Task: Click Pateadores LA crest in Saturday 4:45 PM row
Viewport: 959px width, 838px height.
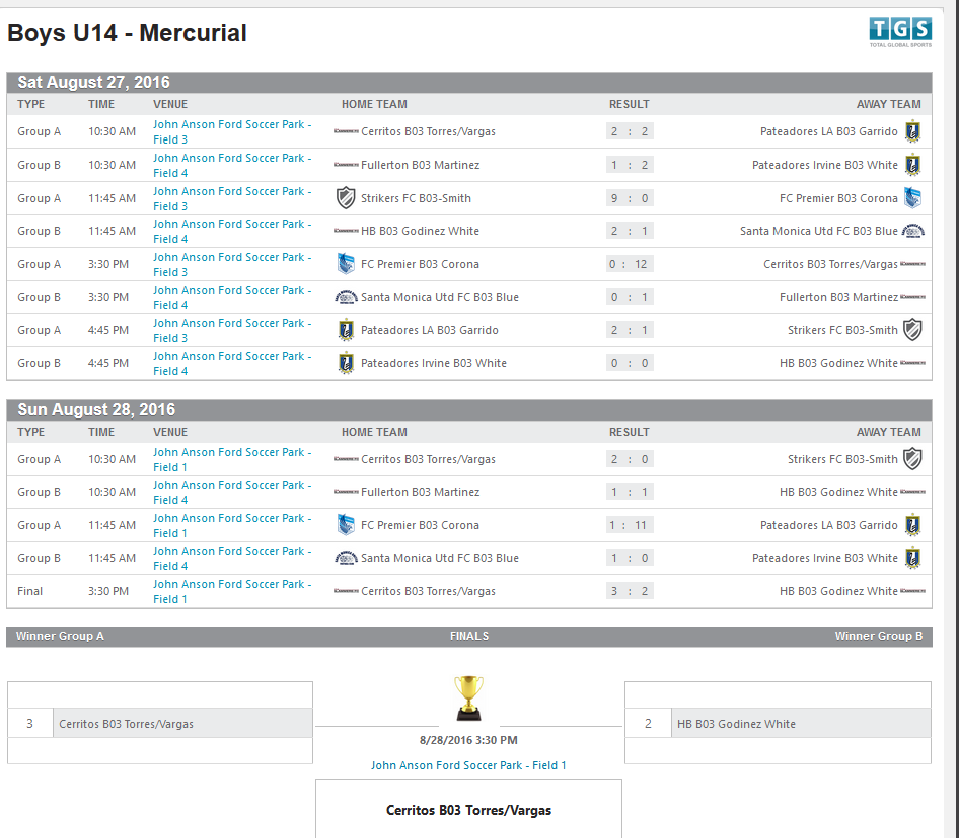Action: [x=346, y=330]
